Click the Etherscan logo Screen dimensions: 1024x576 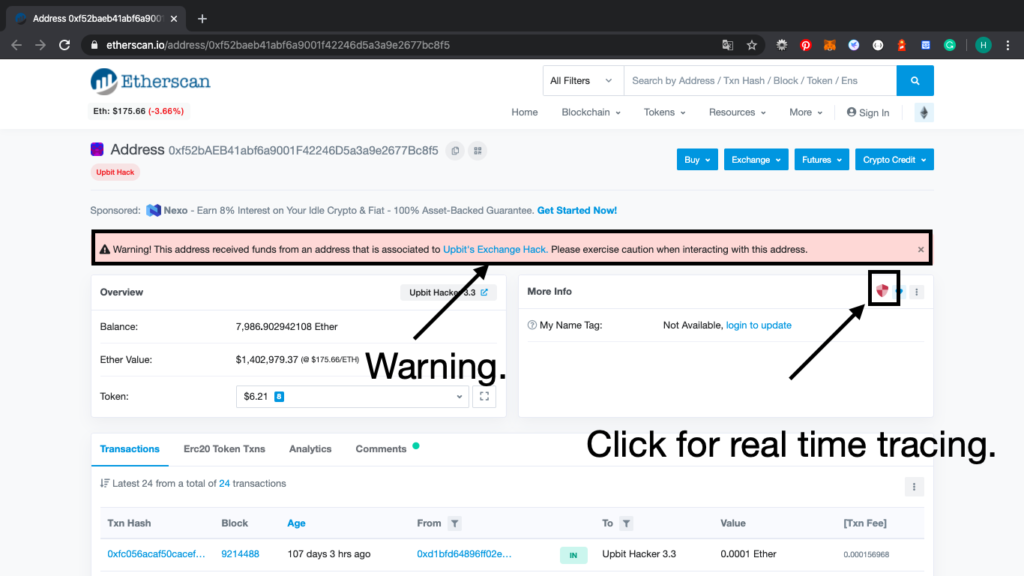tap(150, 82)
